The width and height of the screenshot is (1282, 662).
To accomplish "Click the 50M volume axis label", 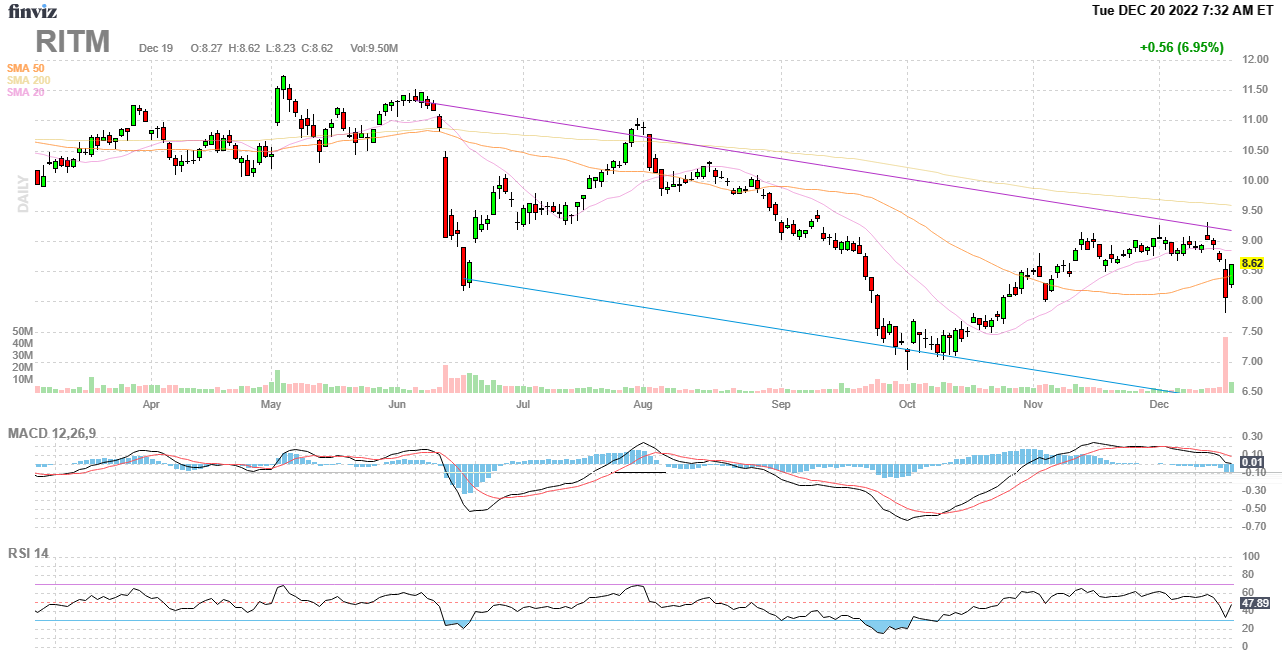I will click(x=24, y=331).
